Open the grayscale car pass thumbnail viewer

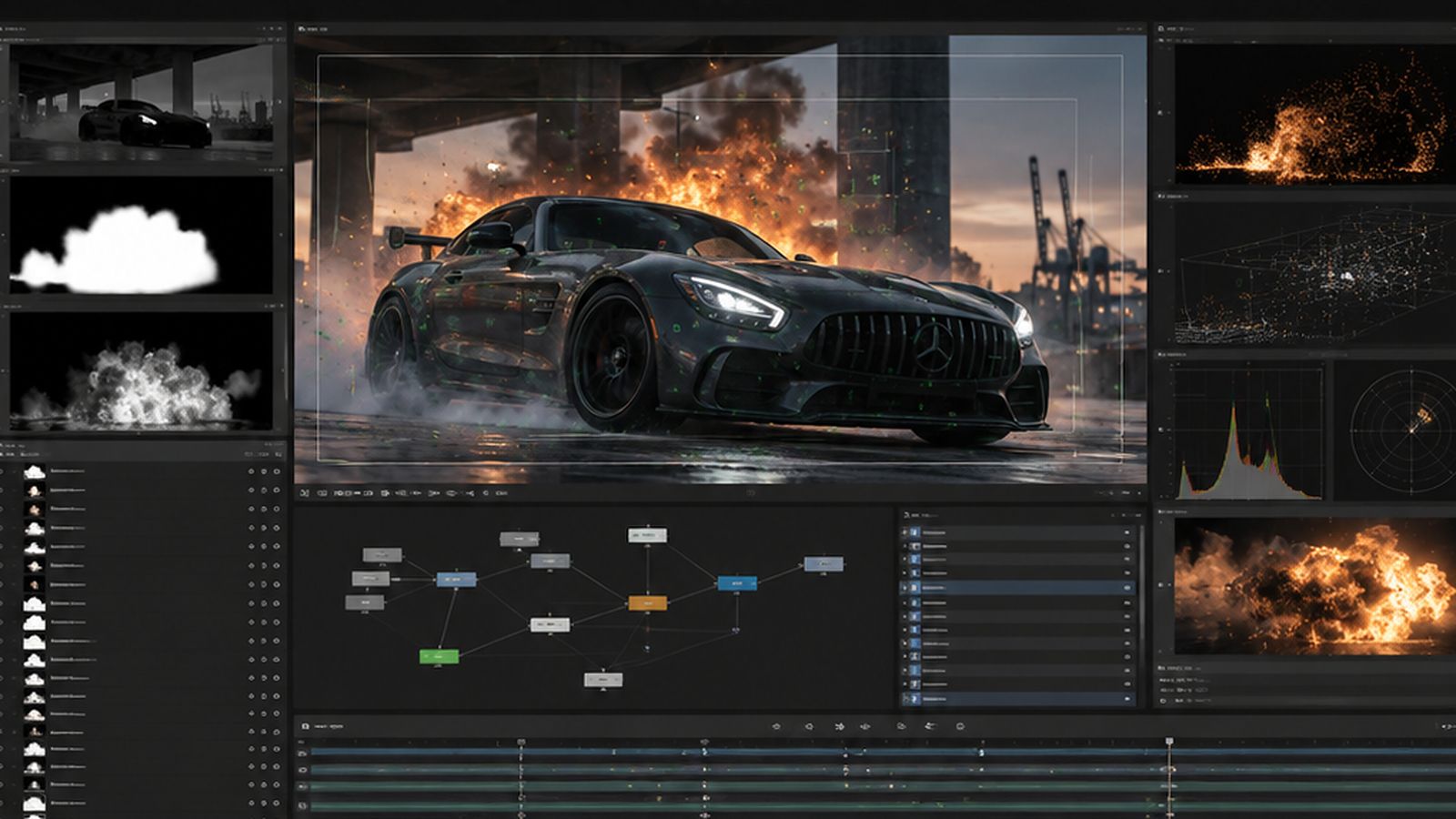141,102
